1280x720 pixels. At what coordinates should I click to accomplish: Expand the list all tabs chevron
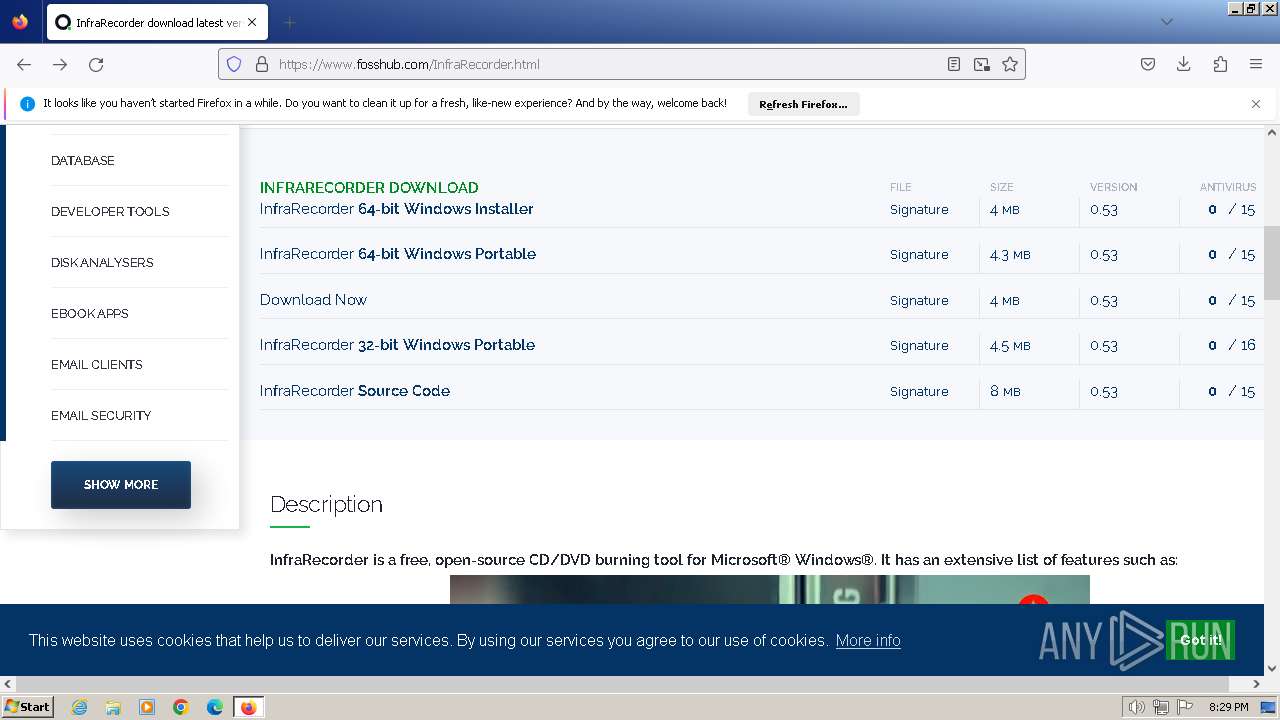pyautogui.click(x=1166, y=22)
